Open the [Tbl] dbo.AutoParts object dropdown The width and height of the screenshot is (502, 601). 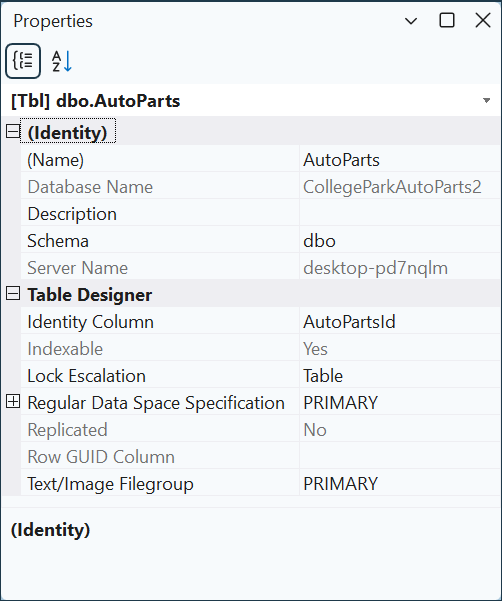[486, 100]
